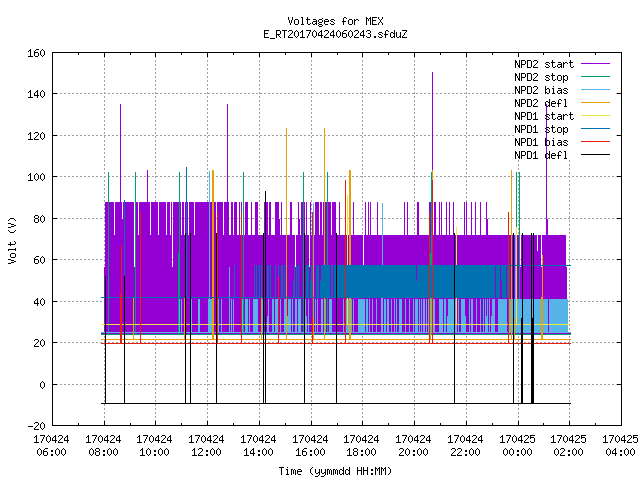640x480 pixels.
Task: Select the 'NPD1 bias' legend label
Action: pyautogui.click(x=541, y=142)
